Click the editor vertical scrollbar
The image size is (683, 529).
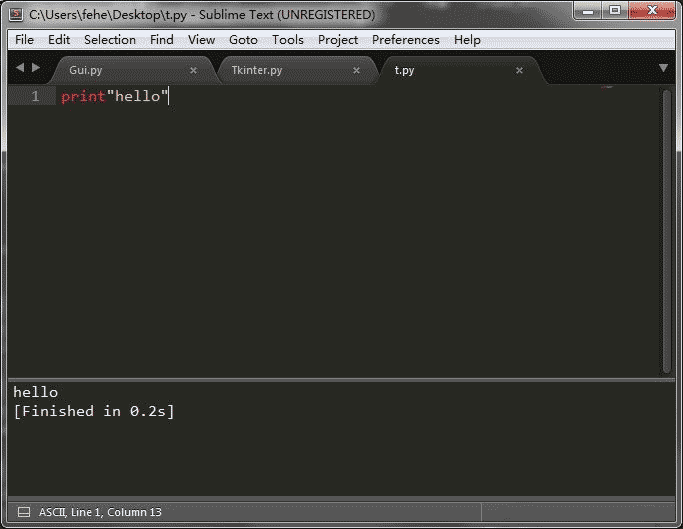click(666, 231)
